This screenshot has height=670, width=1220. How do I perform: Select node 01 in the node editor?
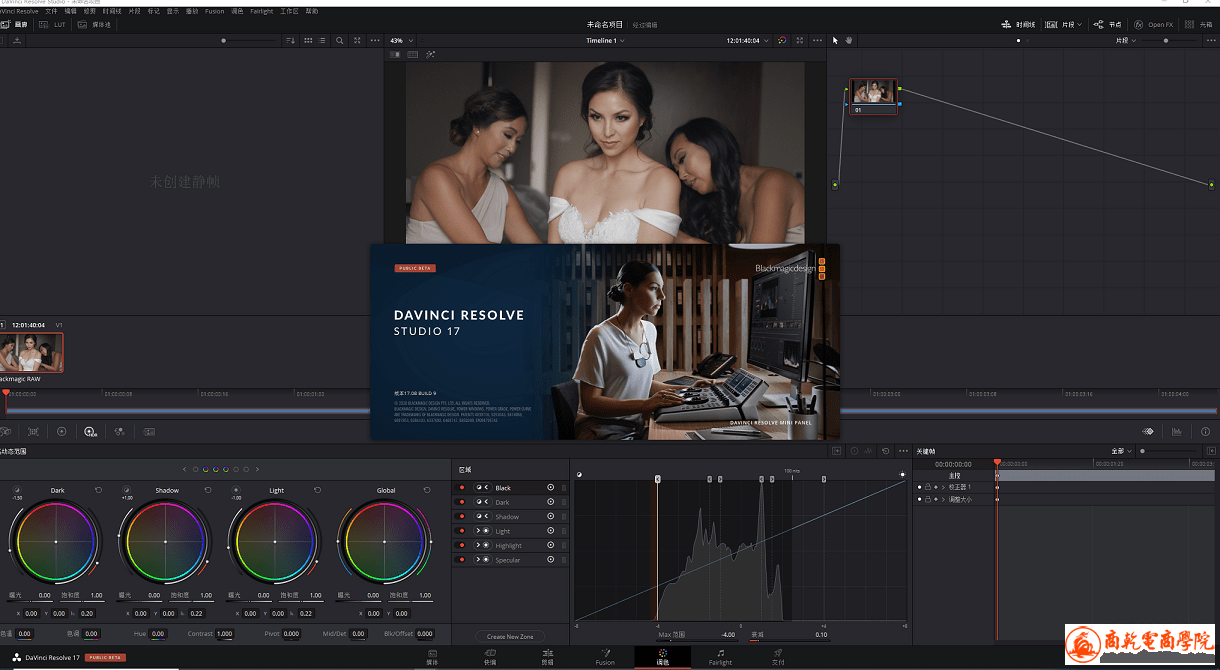(873, 95)
